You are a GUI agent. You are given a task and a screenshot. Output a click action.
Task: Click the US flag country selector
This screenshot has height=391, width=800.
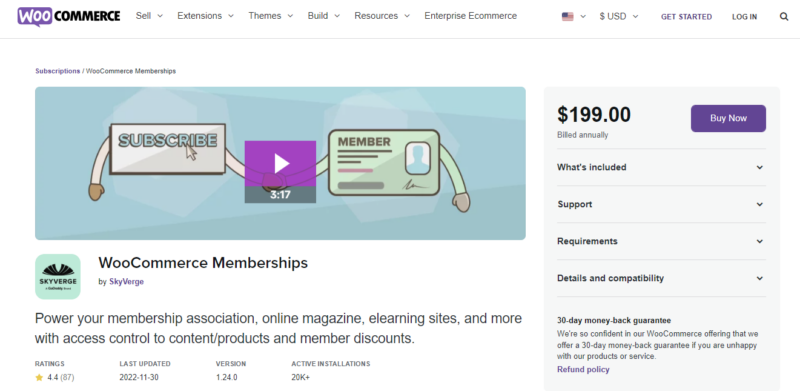(x=573, y=17)
